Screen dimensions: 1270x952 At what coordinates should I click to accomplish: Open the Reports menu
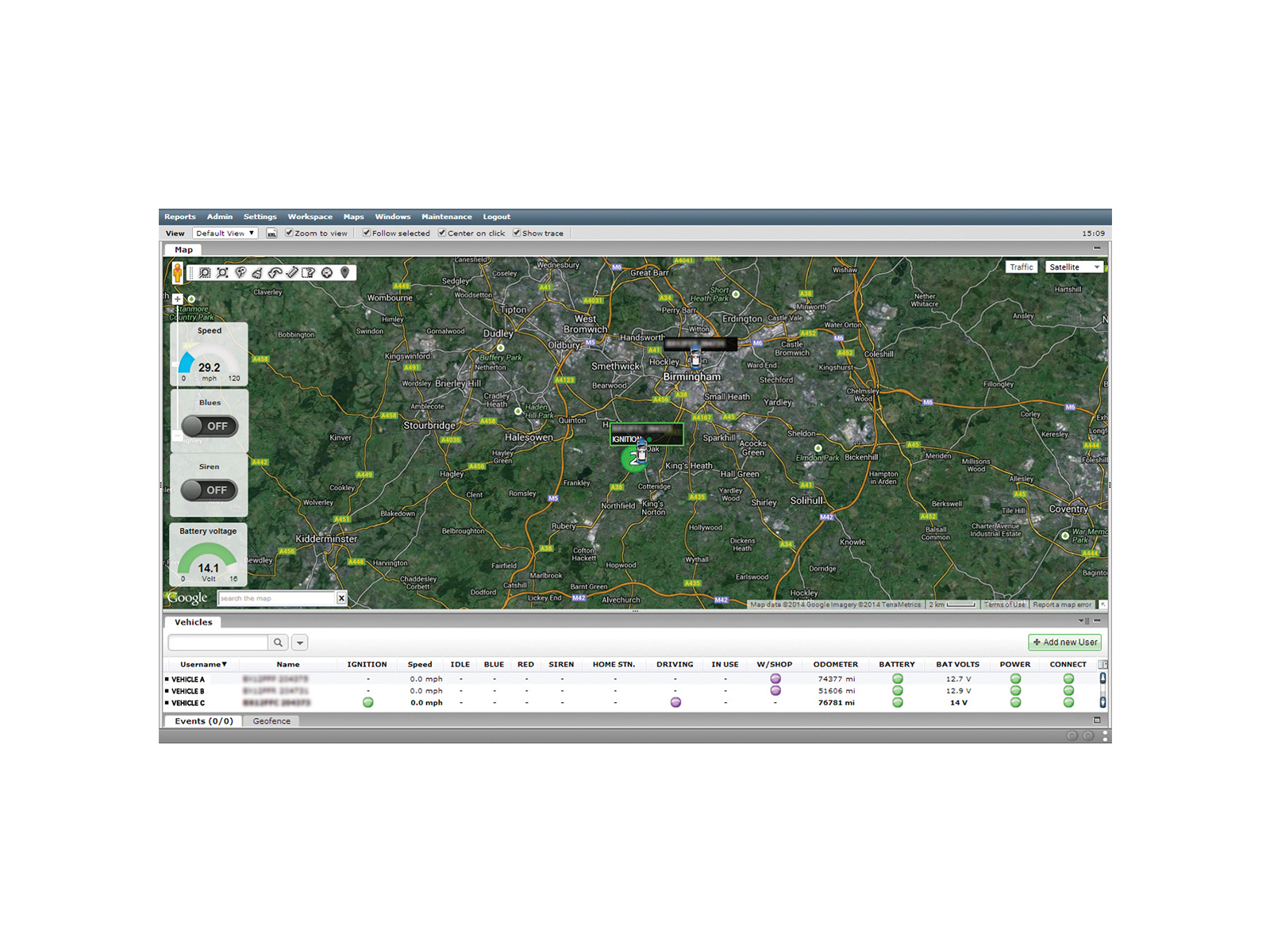tap(179, 216)
